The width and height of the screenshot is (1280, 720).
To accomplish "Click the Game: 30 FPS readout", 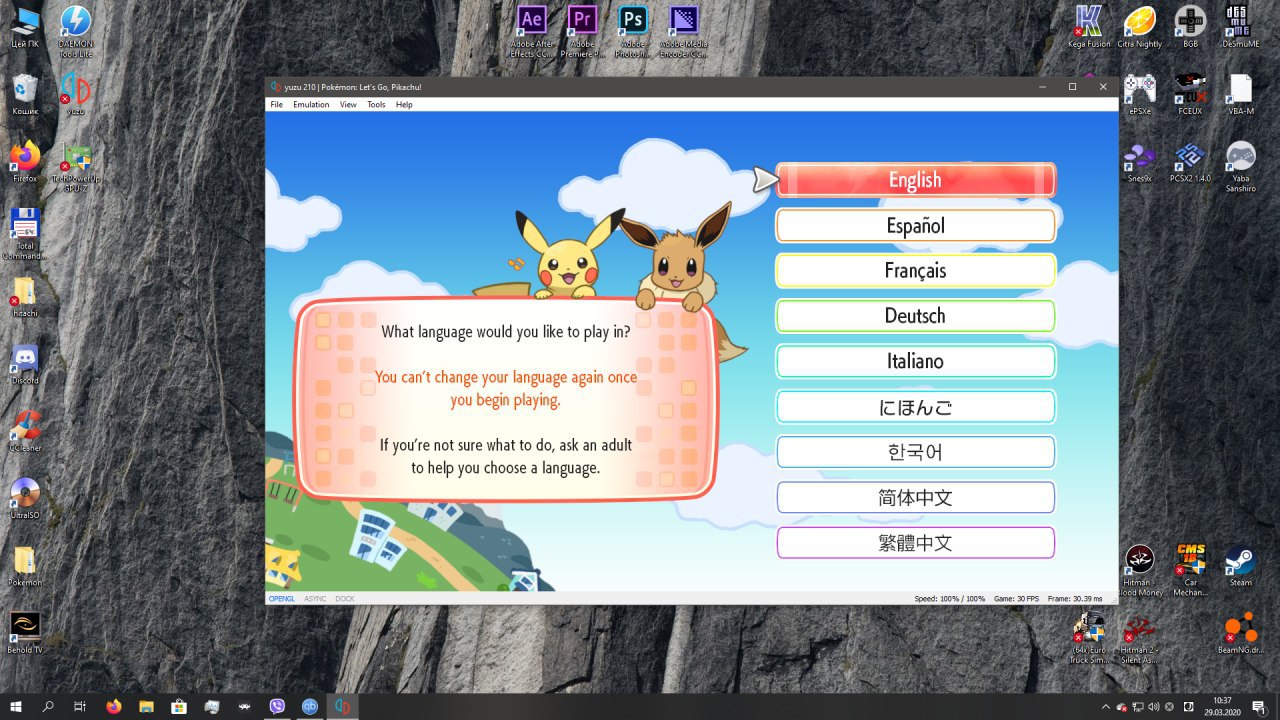I will (x=1015, y=598).
